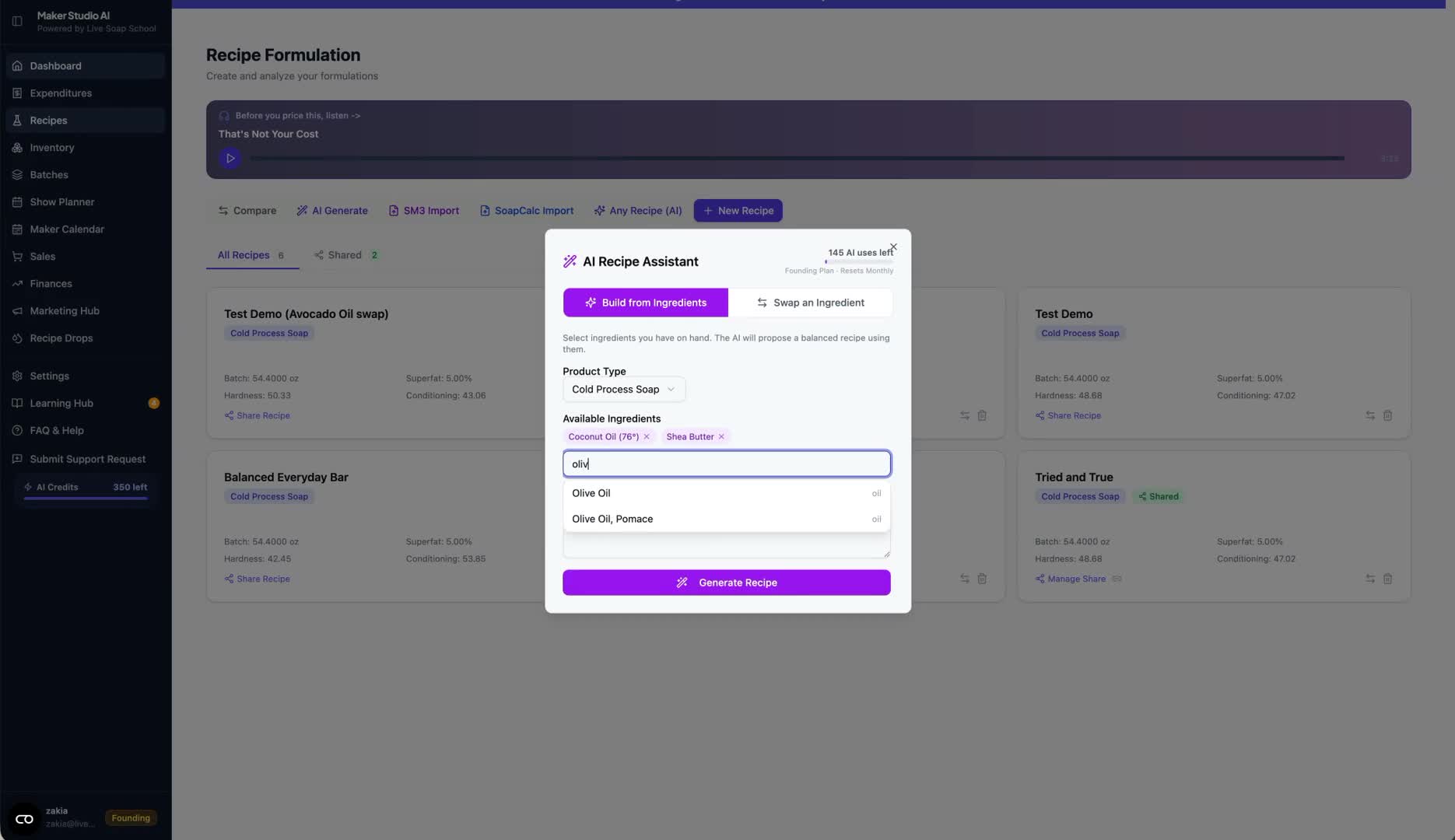Close the AI Recipe Assistant dialog
The width and height of the screenshot is (1455, 840).
pos(893,247)
